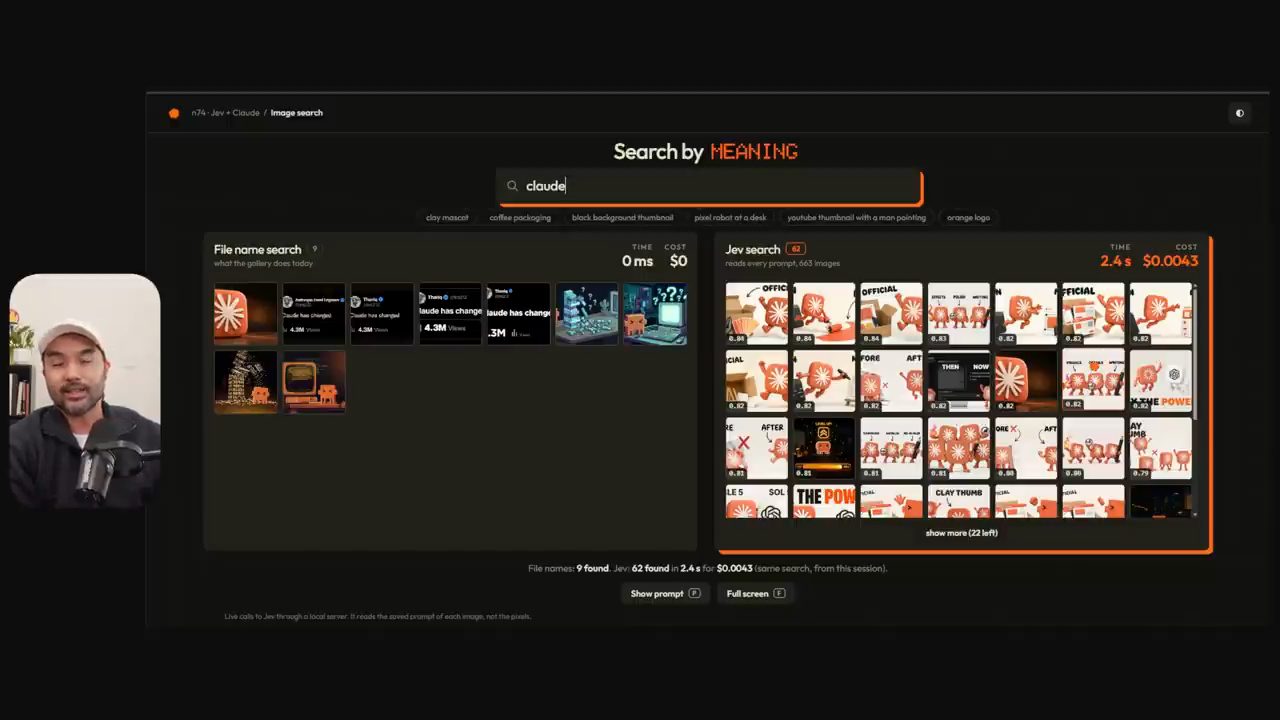This screenshot has height=720, width=1280.
Task: Click the 'Jev search' panel heading
Action: [753, 250]
